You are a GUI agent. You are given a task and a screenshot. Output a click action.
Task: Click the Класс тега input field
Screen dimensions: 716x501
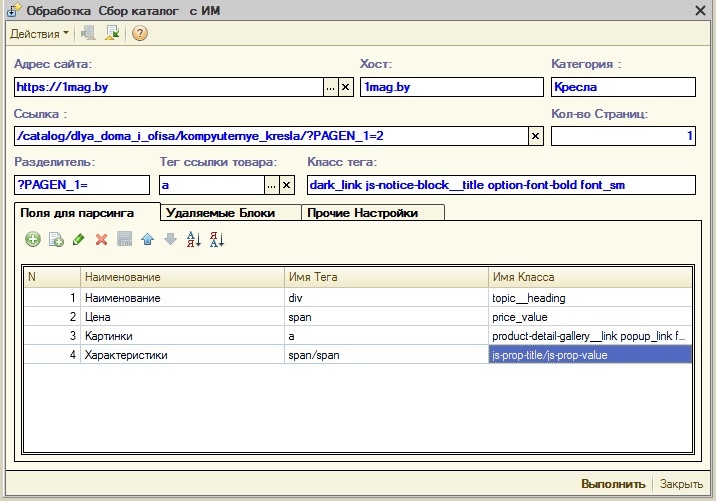pyautogui.click(x=501, y=185)
